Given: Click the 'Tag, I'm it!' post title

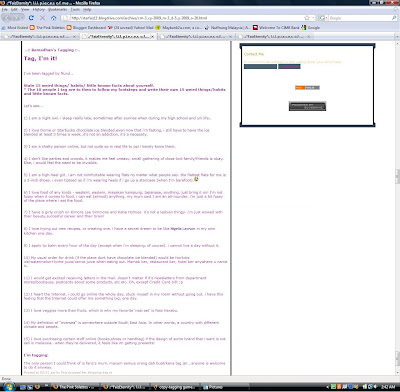Looking at the screenshot, I should point(41,58).
